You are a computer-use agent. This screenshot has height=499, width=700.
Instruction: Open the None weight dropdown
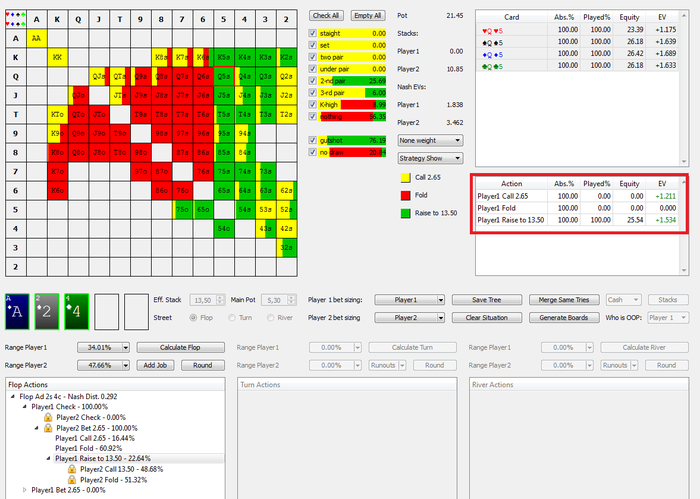[430, 140]
